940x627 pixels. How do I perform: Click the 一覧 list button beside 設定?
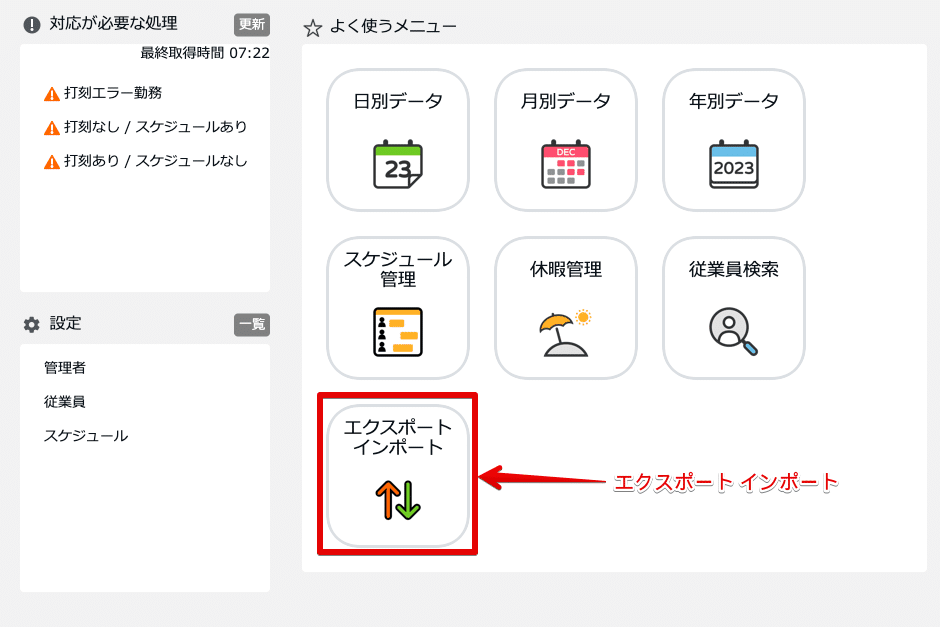(x=252, y=324)
